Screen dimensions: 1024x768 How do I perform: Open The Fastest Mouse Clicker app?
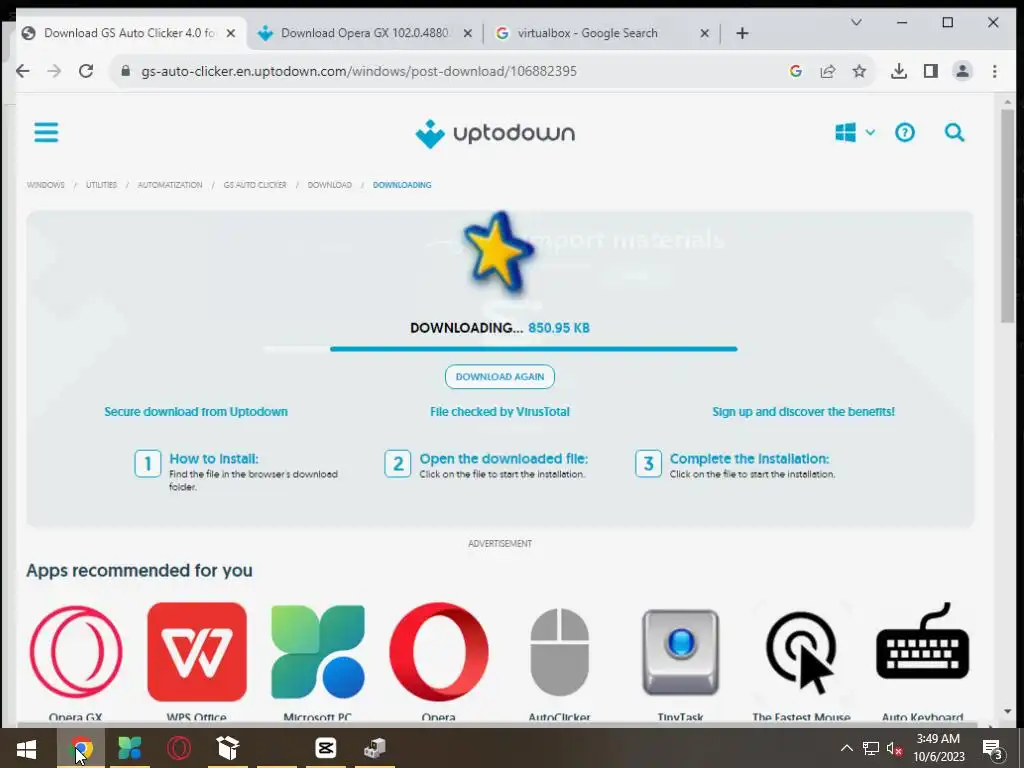pyautogui.click(x=801, y=652)
